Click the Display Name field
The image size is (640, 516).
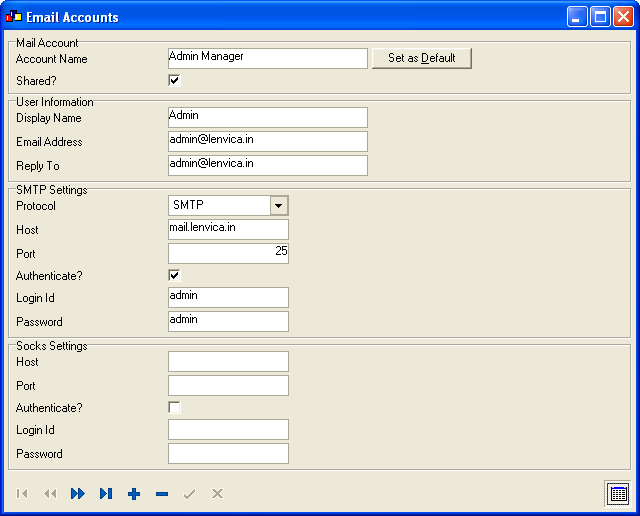pos(268,117)
